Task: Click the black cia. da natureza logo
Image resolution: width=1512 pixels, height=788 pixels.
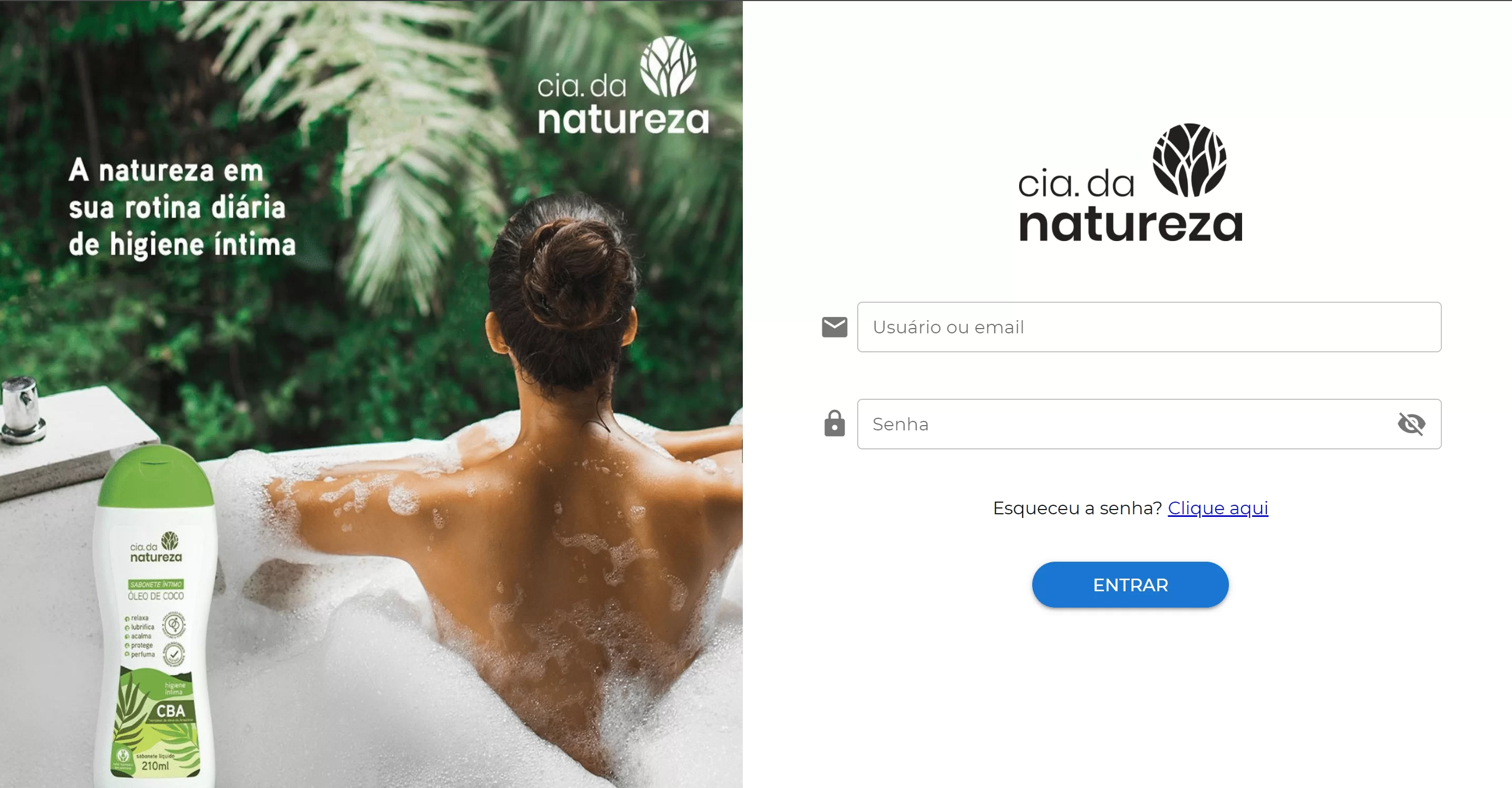Action: point(1130,182)
